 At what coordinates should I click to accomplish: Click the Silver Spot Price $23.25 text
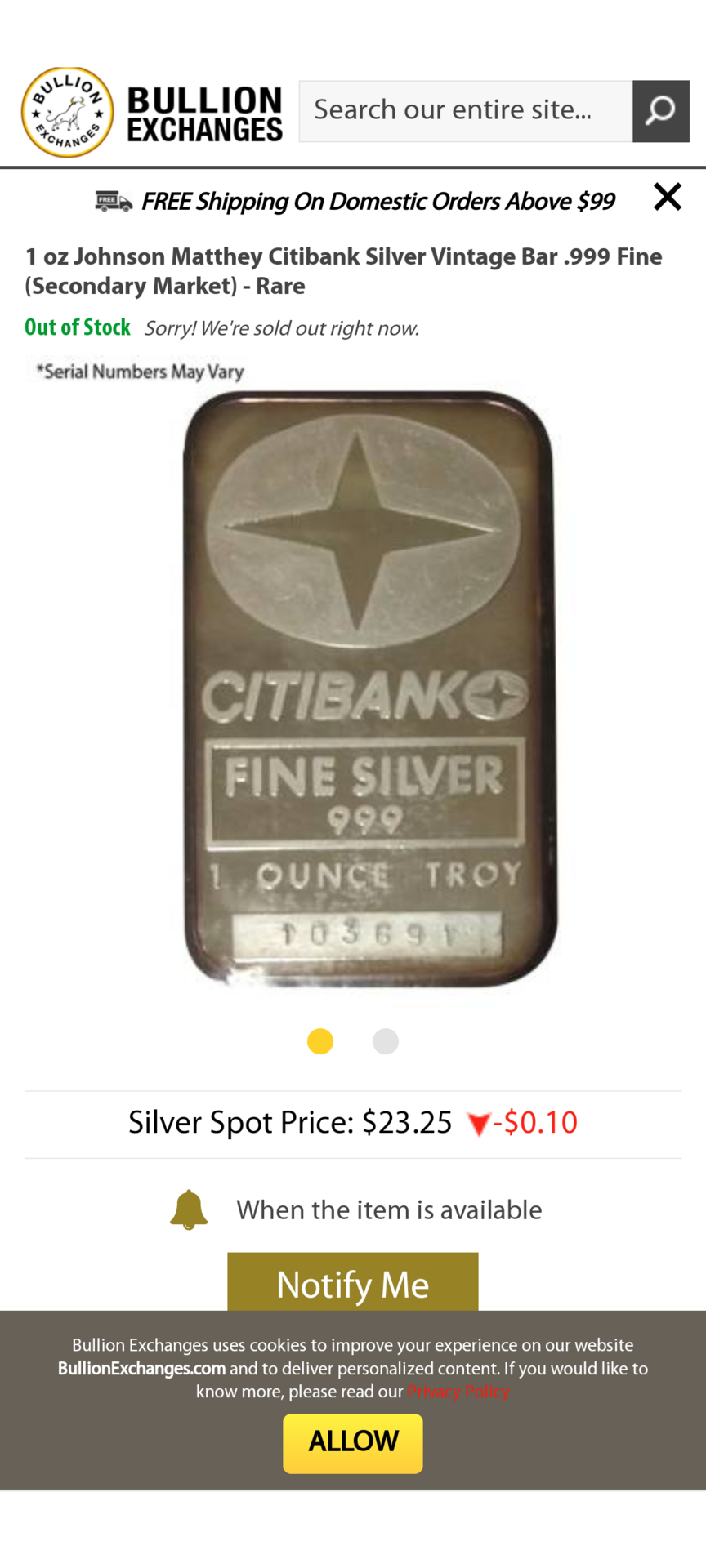tap(290, 1123)
